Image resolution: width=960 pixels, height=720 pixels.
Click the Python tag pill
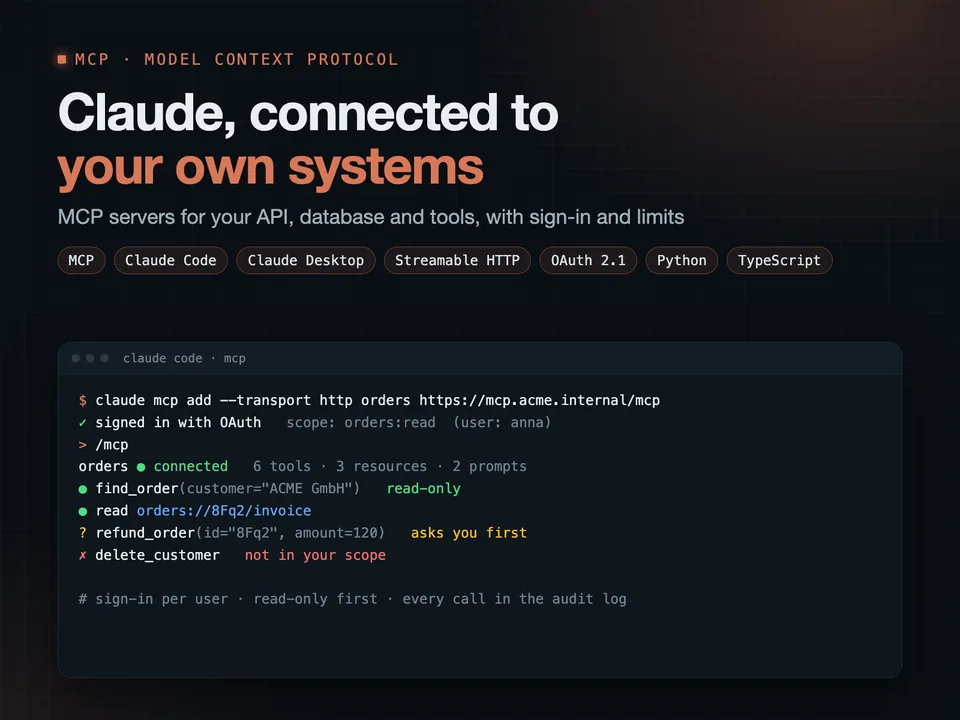(x=681, y=260)
